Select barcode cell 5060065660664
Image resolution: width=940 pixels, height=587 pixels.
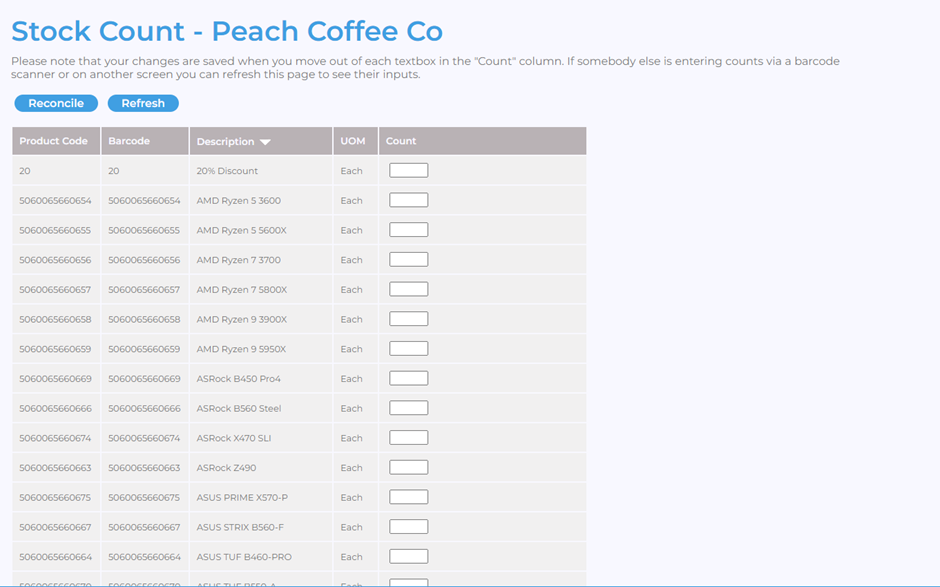coord(144,556)
